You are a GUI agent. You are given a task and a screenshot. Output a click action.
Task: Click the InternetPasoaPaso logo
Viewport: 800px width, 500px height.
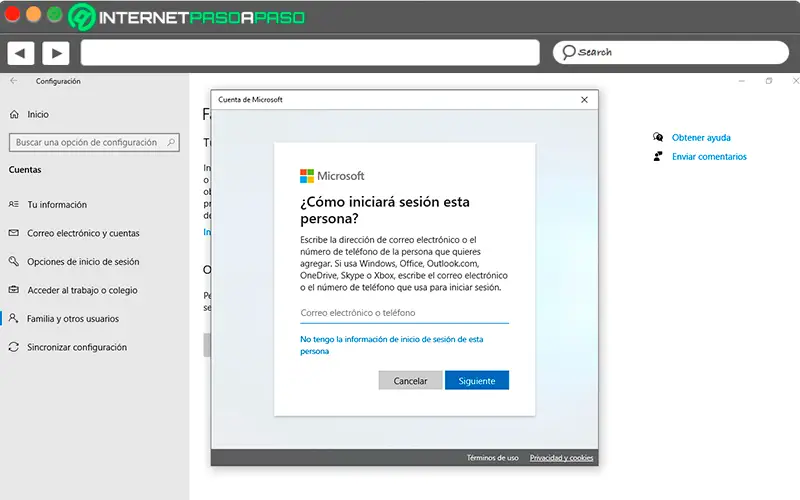pyautogui.click(x=186, y=17)
